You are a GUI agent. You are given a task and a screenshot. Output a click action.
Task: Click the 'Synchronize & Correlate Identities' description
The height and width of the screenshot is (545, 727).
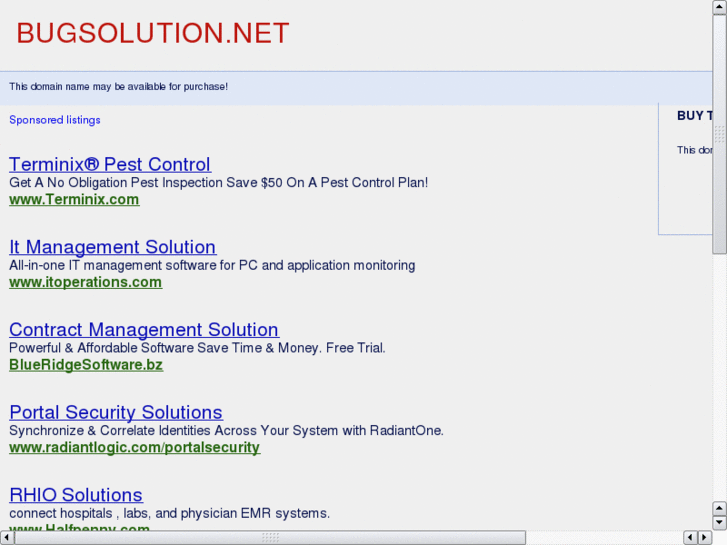pos(226,430)
